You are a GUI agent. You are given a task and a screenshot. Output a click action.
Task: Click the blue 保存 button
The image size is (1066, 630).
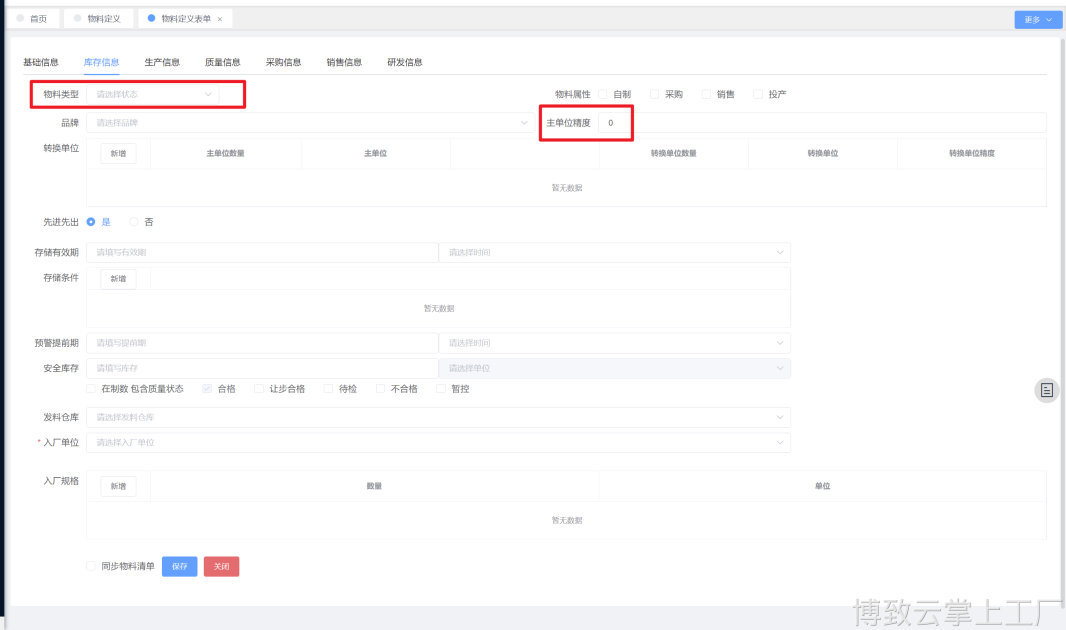pos(179,566)
